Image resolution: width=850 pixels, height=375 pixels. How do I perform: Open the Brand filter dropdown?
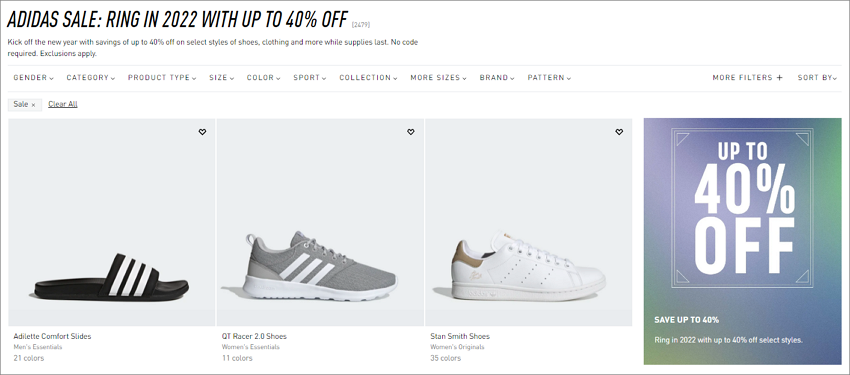(x=497, y=77)
